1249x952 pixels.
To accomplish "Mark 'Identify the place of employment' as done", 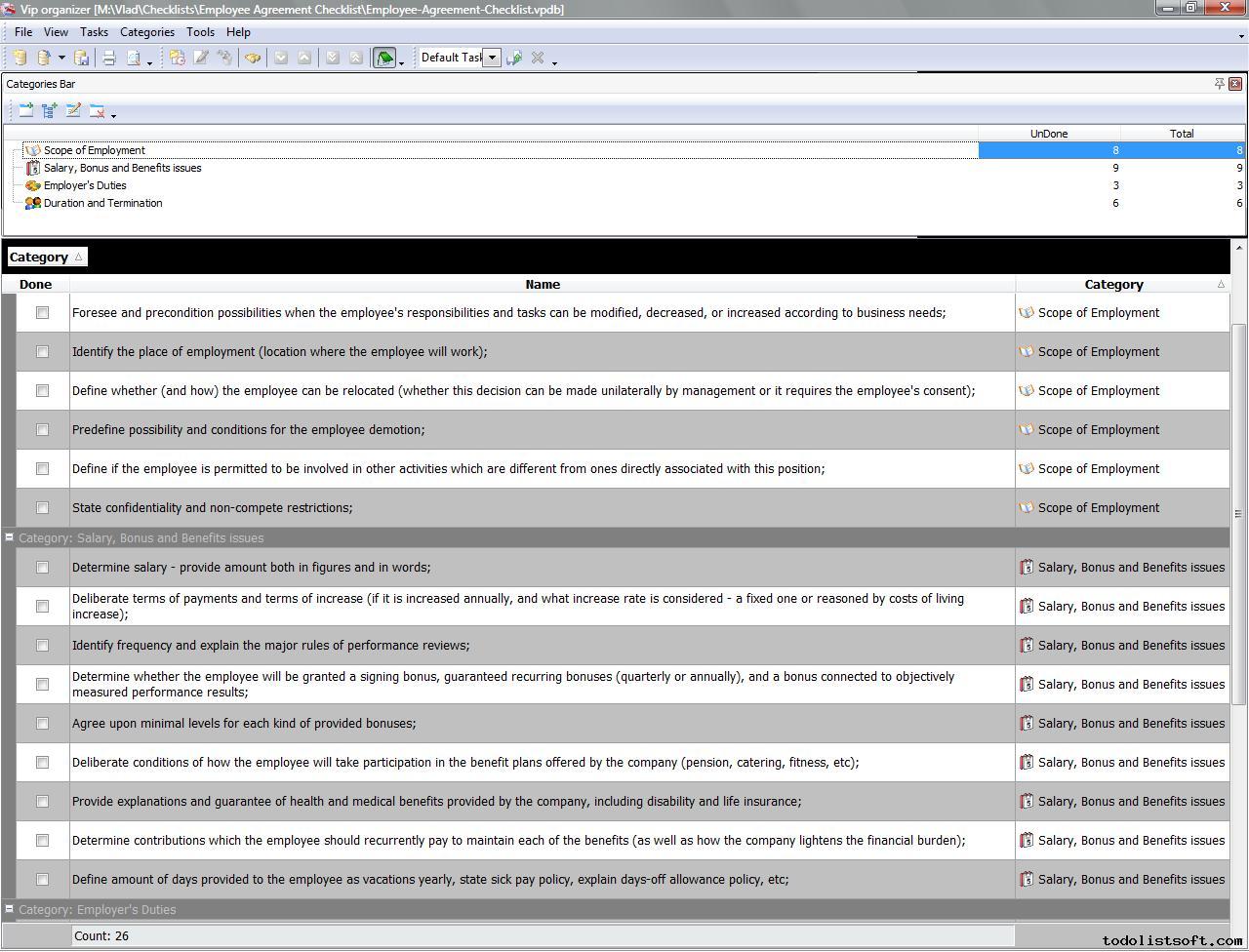I will pos(42,352).
